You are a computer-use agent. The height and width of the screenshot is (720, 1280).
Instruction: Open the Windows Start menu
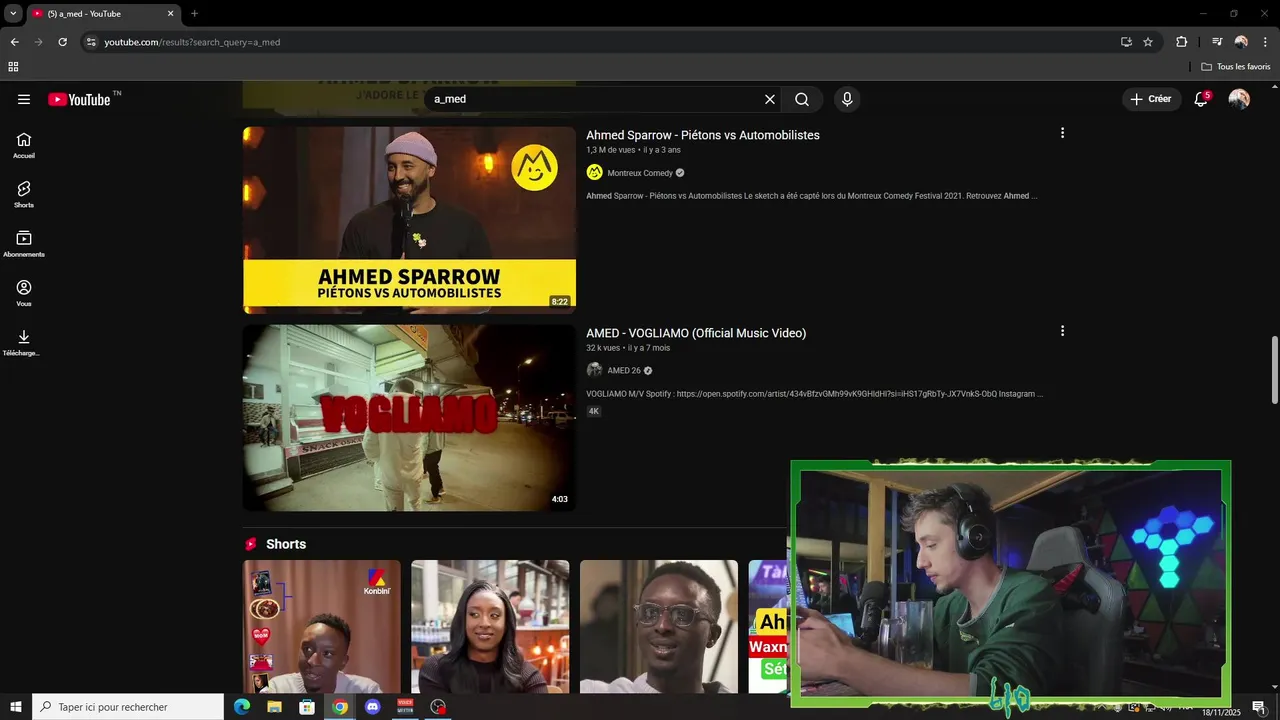point(16,707)
